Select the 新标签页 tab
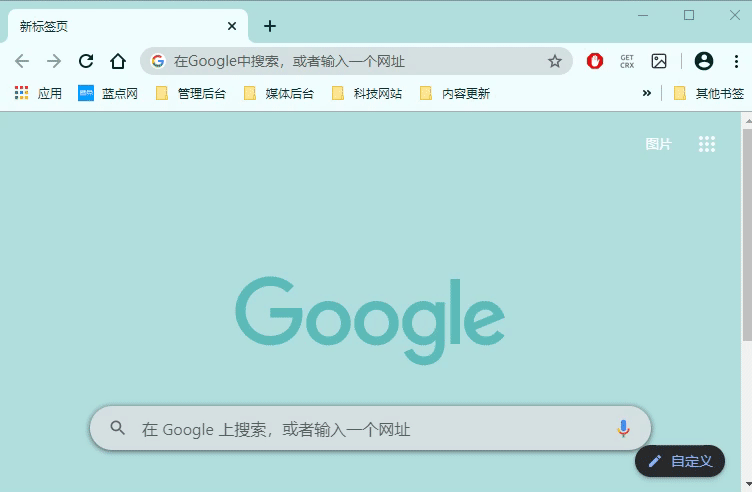The image size is (752, 492). [x=128, y=26]
